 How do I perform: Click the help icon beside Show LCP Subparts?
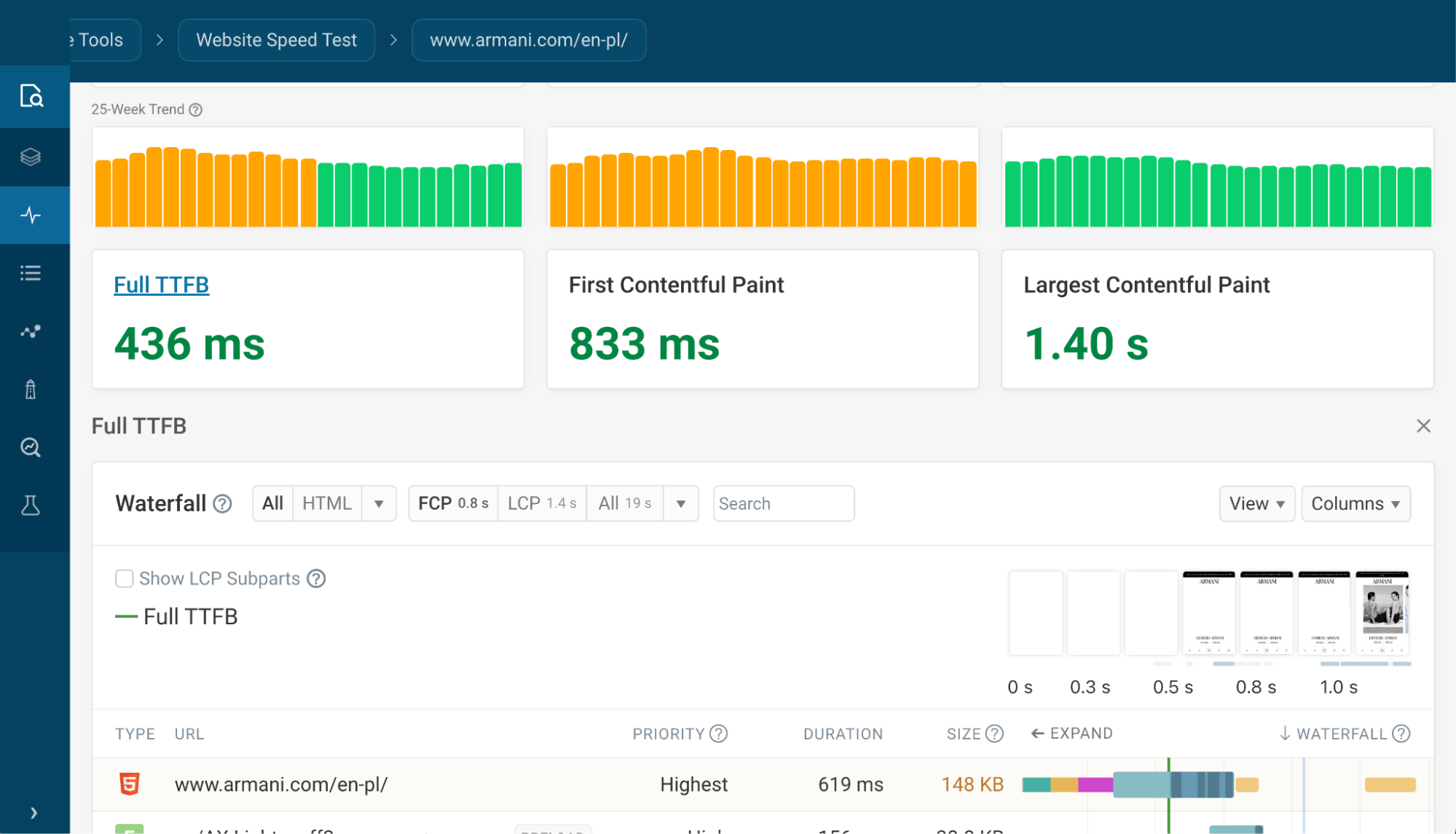click(x=316, y=578)
